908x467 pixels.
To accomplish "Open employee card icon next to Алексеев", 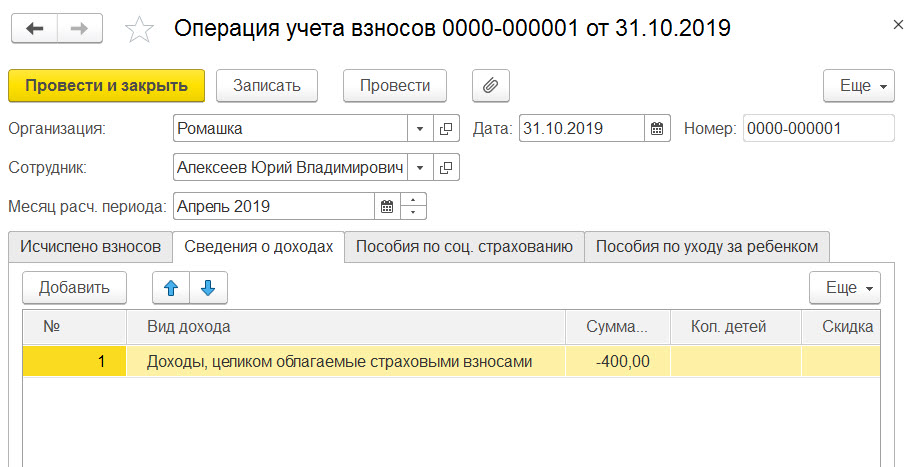I will [x=446, y=168].
